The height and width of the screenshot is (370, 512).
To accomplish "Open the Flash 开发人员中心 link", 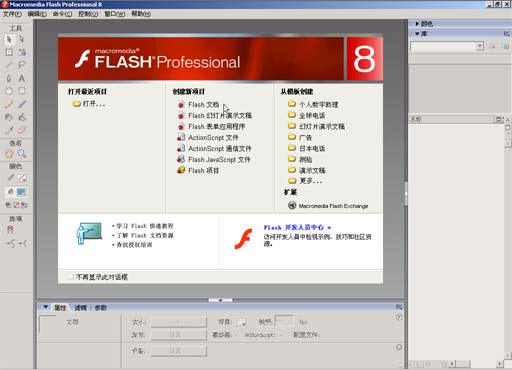I will pos(297,227).
